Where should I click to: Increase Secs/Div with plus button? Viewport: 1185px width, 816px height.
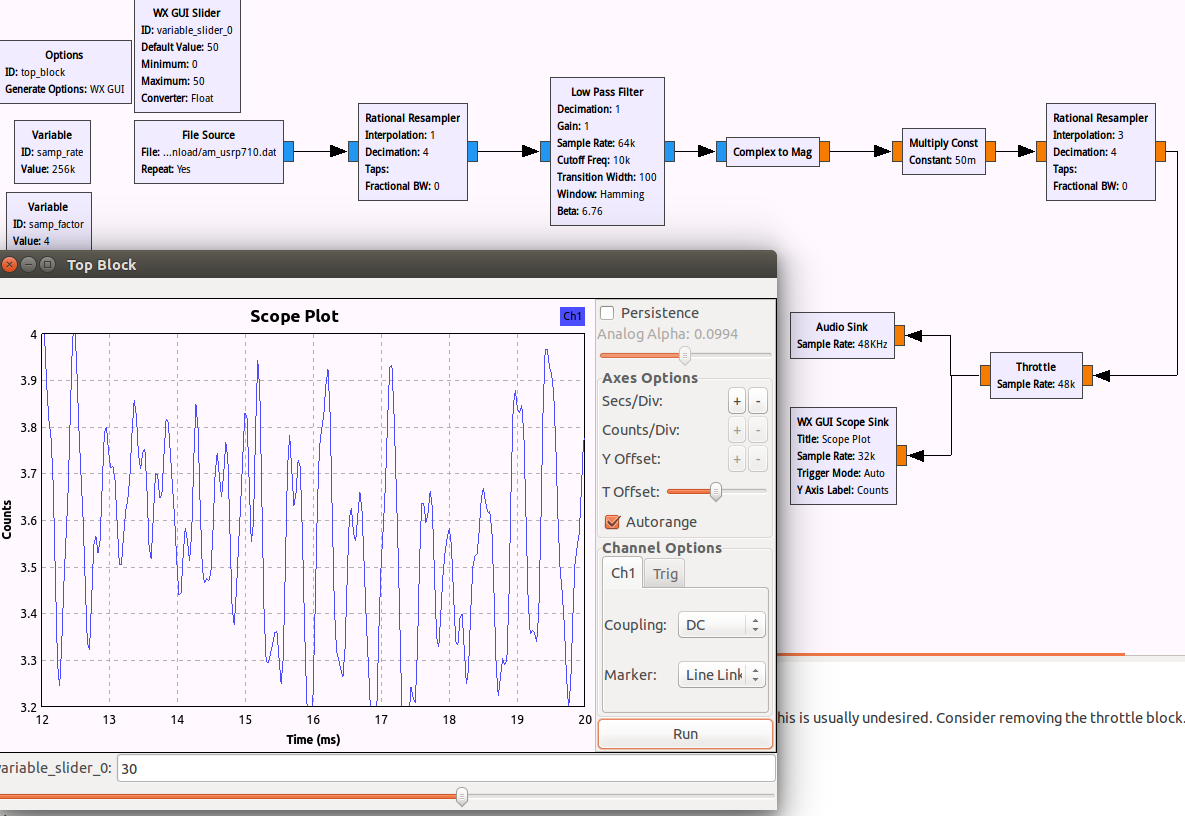pos(737,402)
